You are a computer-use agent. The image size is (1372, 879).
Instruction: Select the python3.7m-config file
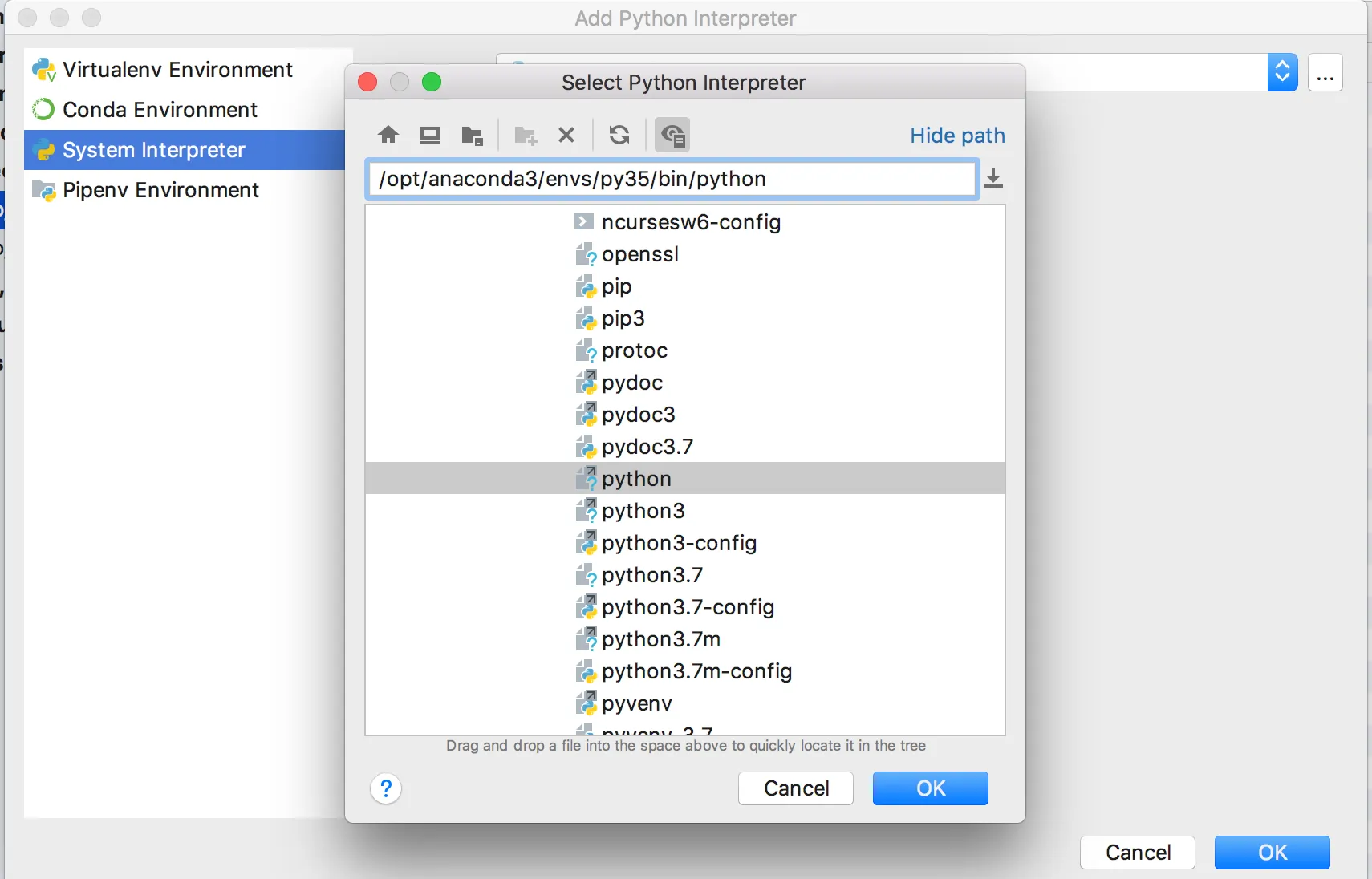pos(685,671)
